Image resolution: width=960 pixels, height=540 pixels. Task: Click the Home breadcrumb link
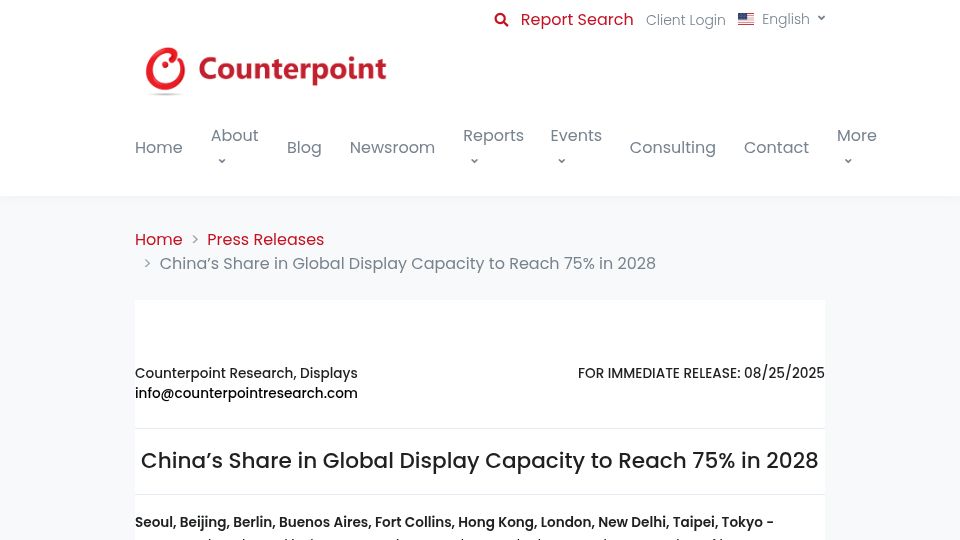[x=159, y=239]
